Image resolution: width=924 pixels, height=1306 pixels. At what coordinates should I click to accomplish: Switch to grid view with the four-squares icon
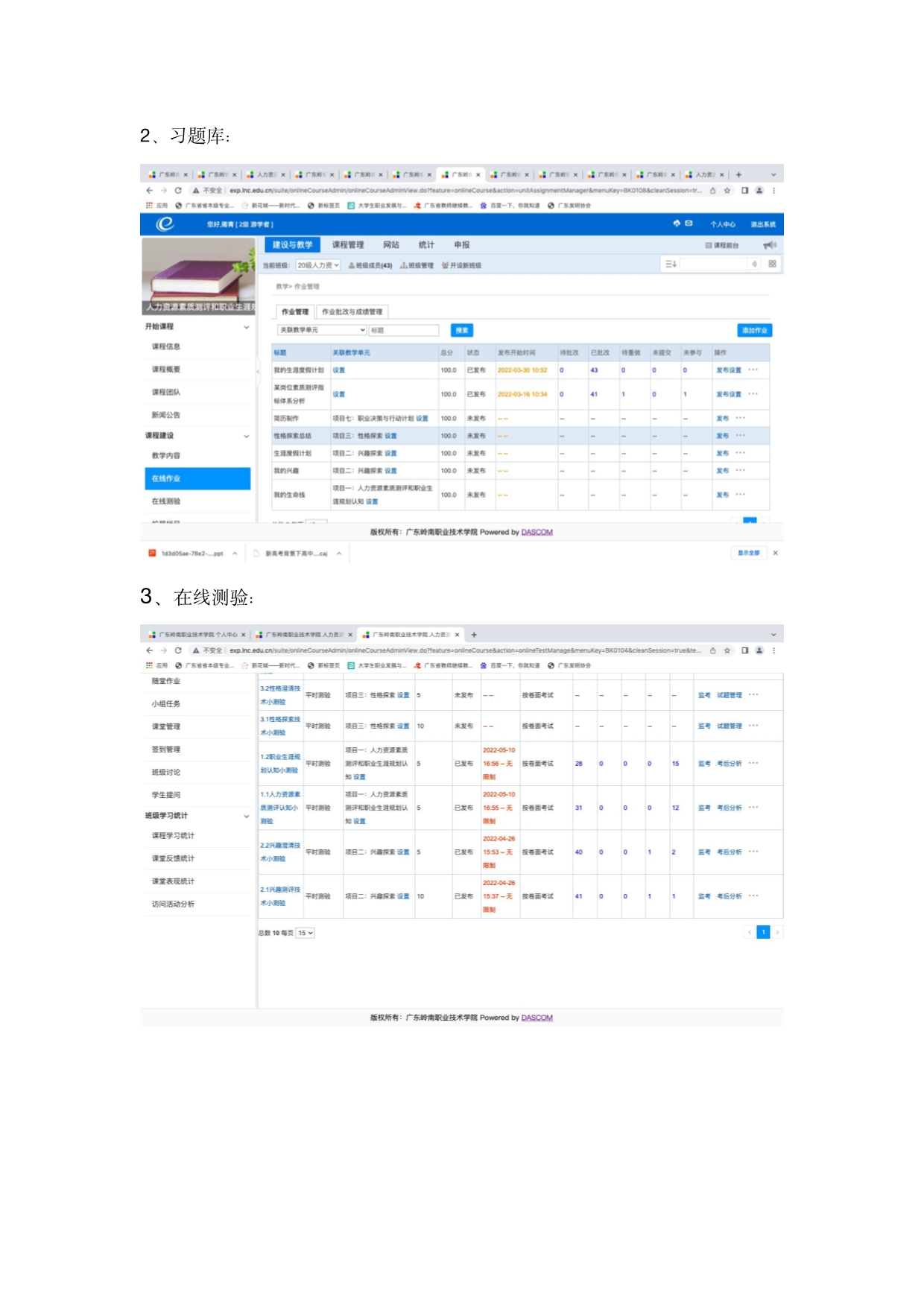coord(772,264)
